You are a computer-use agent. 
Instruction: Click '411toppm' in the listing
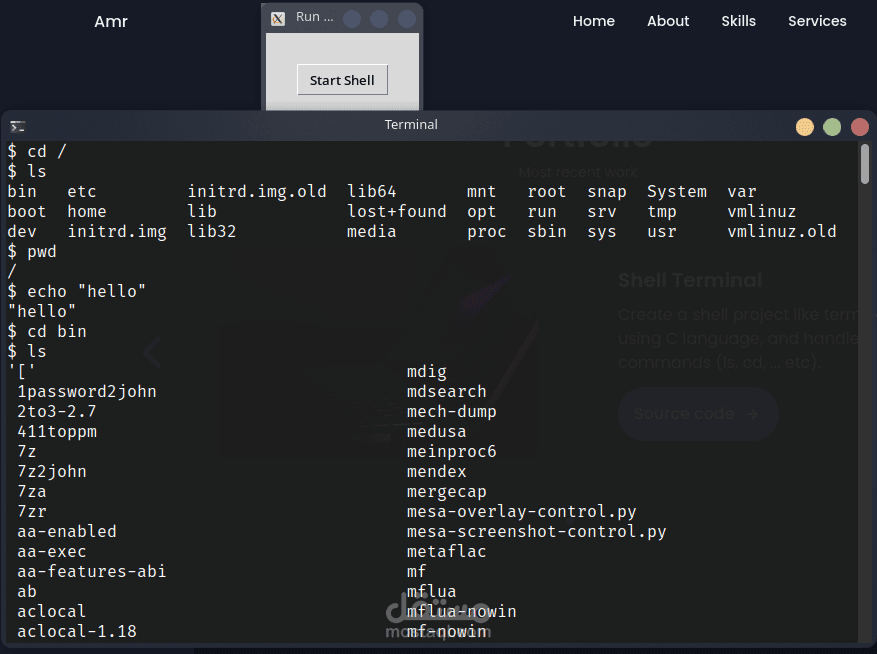tap(56, 432)
